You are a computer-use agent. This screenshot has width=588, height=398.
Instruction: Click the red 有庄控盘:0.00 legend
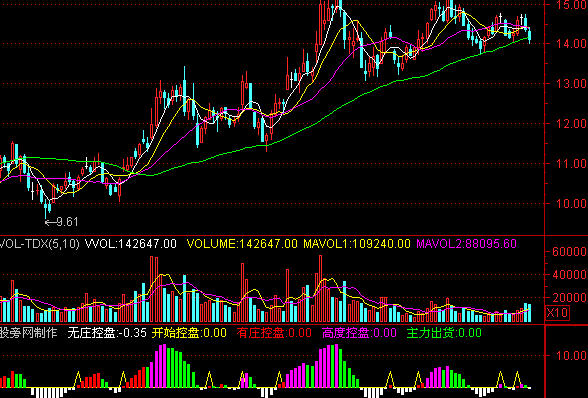[x=274, y=333]
